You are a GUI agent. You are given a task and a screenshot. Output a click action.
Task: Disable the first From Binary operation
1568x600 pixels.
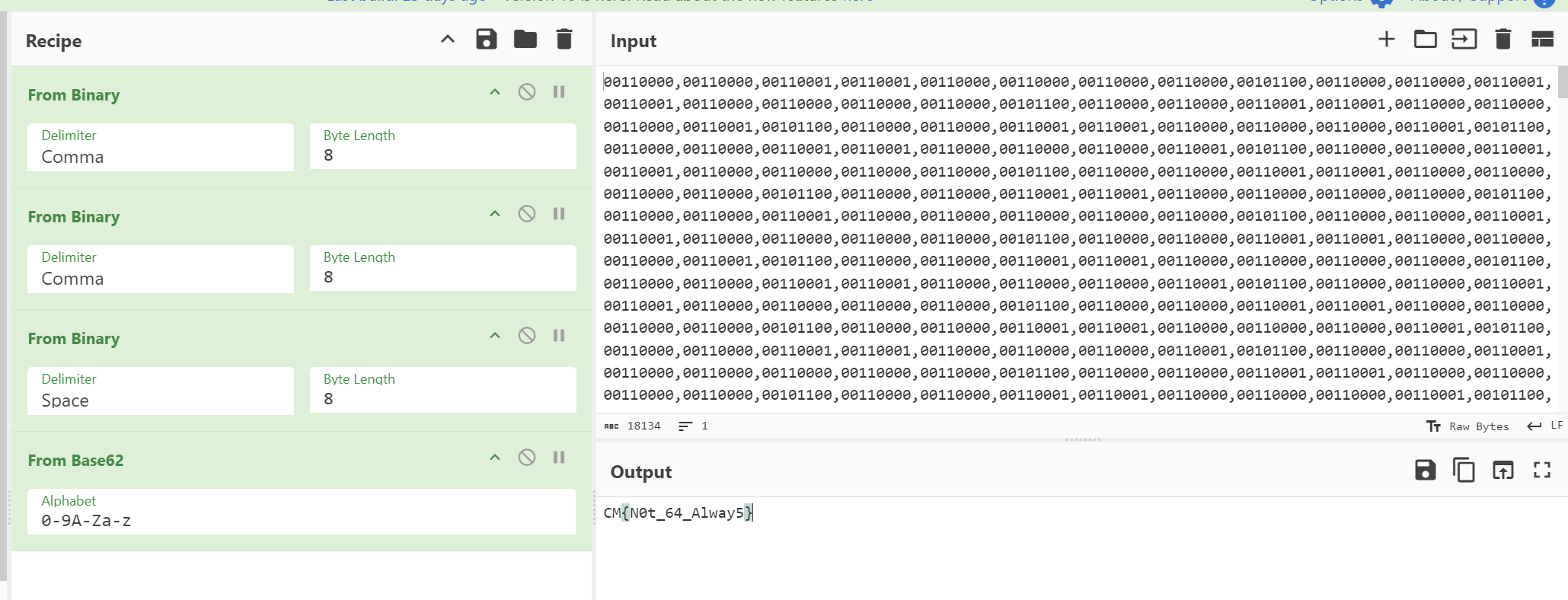click(527, 92)
